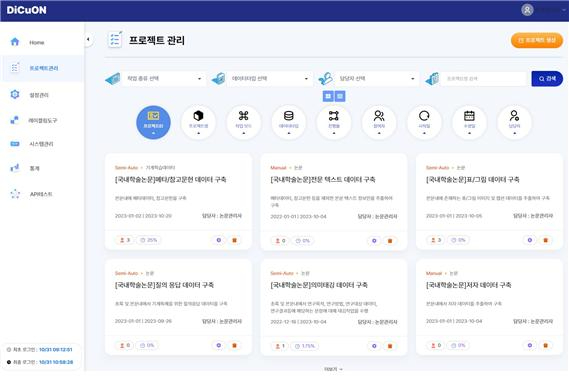Open the Home page from sidebar
This screenshot has width=569, height=376.
click(36, 42)
